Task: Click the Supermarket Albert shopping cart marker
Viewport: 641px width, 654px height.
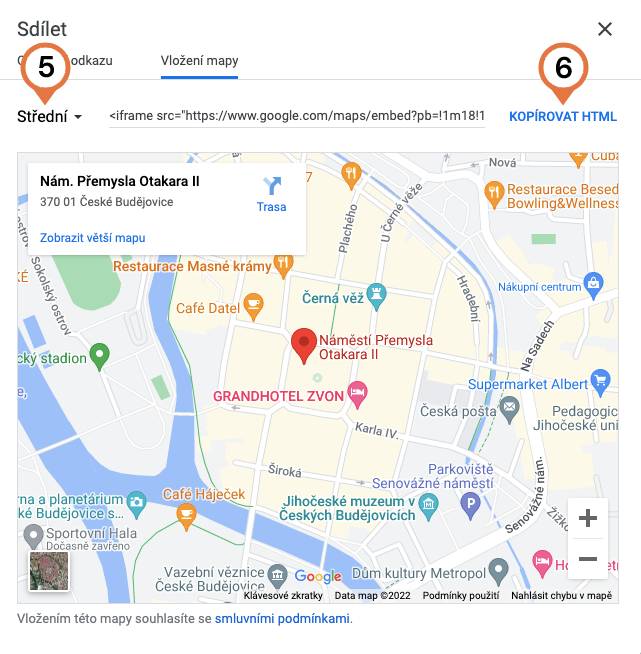Action: click(x=600, y=382)
